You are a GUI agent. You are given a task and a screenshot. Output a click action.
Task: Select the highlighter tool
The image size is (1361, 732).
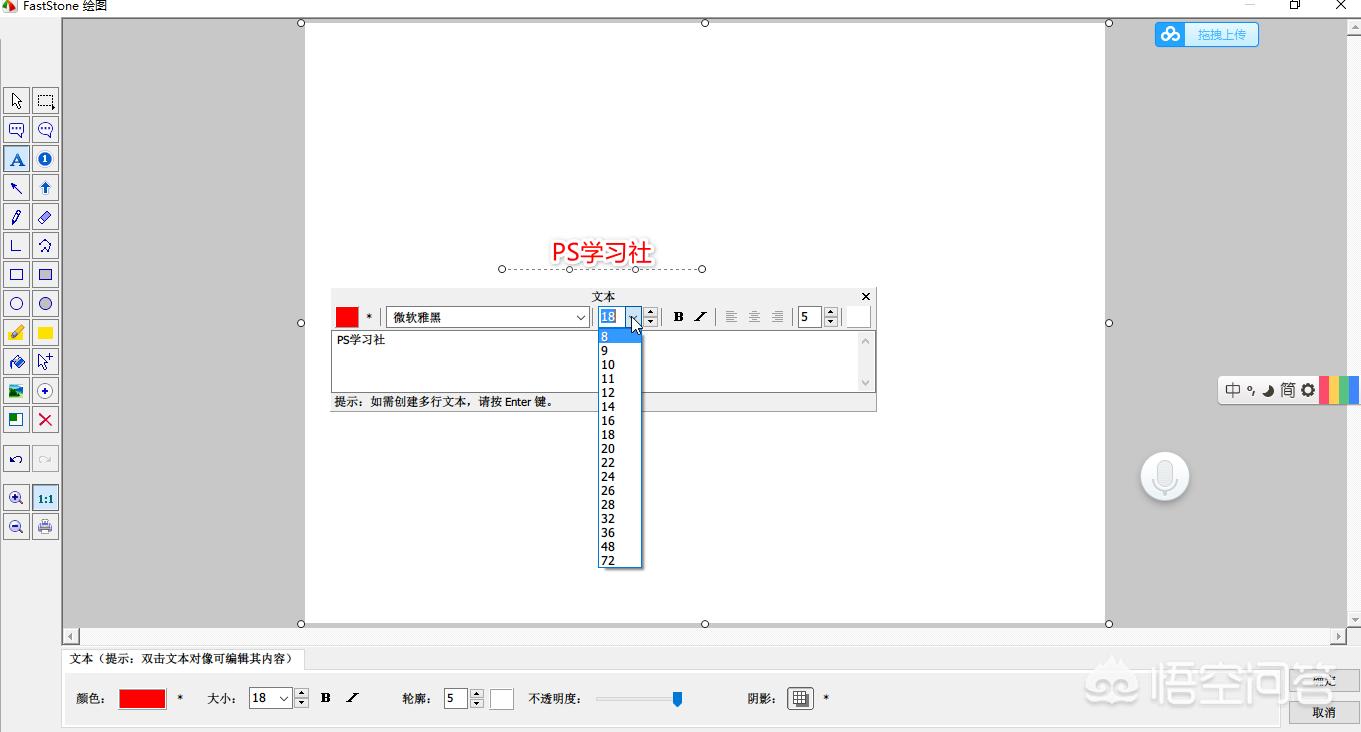tap(16, 333)
